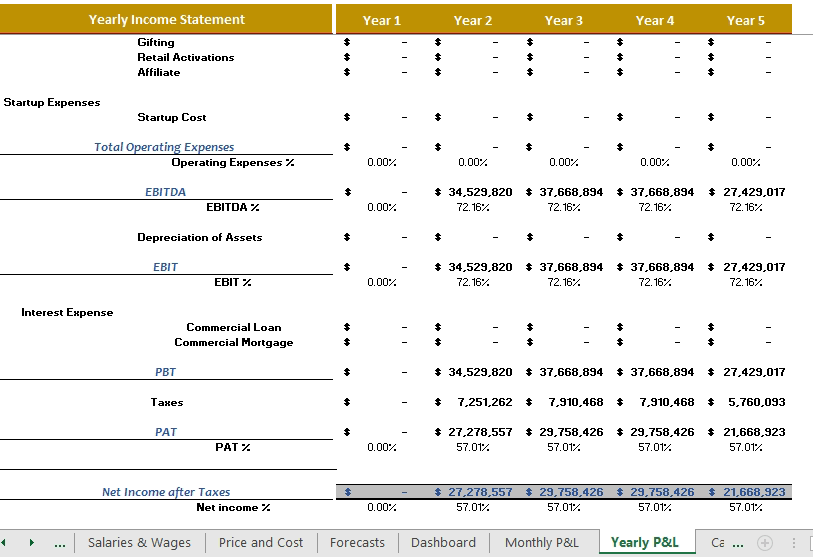813x557 pixels.
Task: Select the EBITDA row label
Action: [165, 192]
